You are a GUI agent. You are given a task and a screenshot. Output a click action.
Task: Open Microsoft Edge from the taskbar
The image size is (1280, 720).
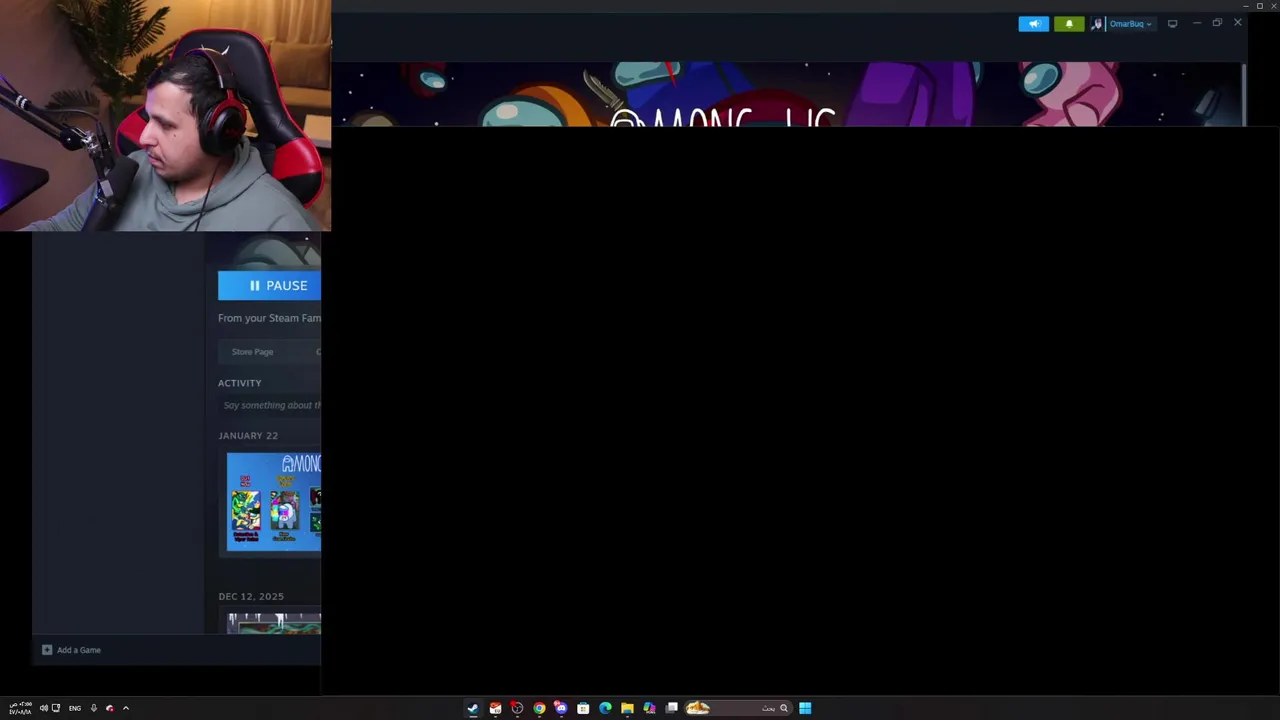click(605, 708)
